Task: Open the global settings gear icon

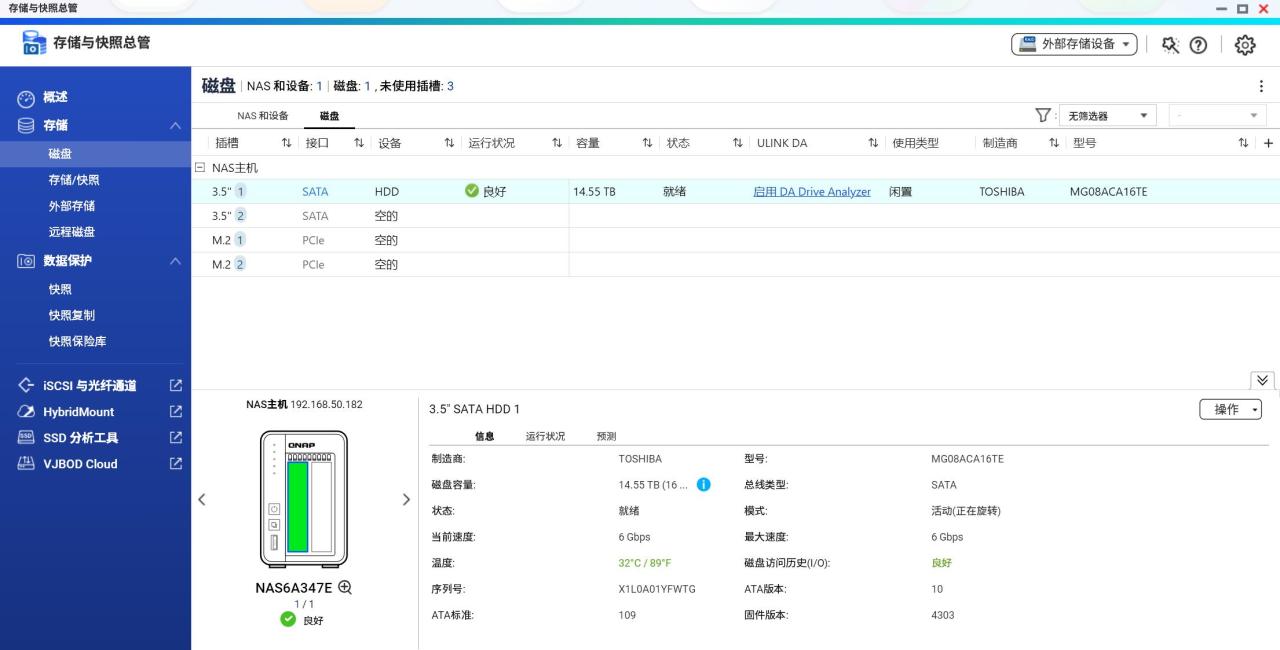Action: 1245,45
